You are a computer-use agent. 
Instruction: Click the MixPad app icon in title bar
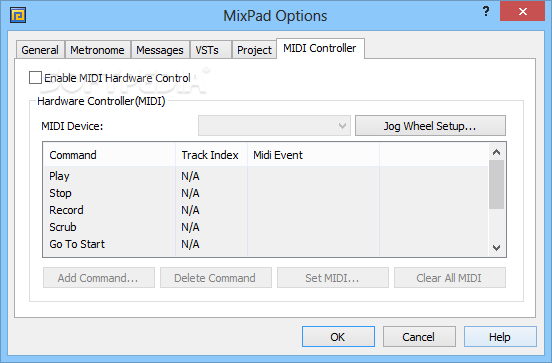(x=18, y=15)
